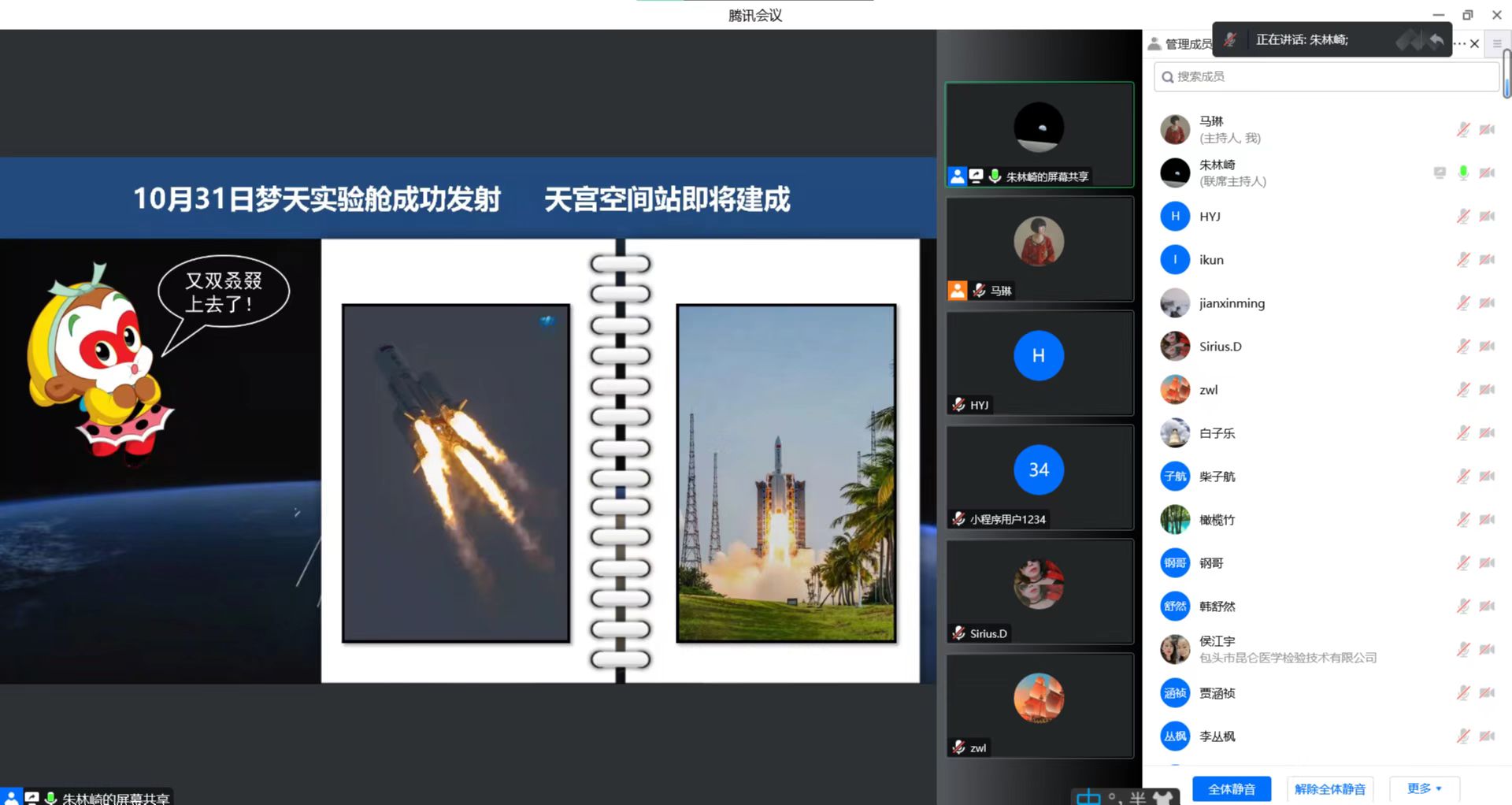Click the 正在讲话: 朱林崎 speaking label
Viewport: 1512px width, 805px height.
point(1302,39)
